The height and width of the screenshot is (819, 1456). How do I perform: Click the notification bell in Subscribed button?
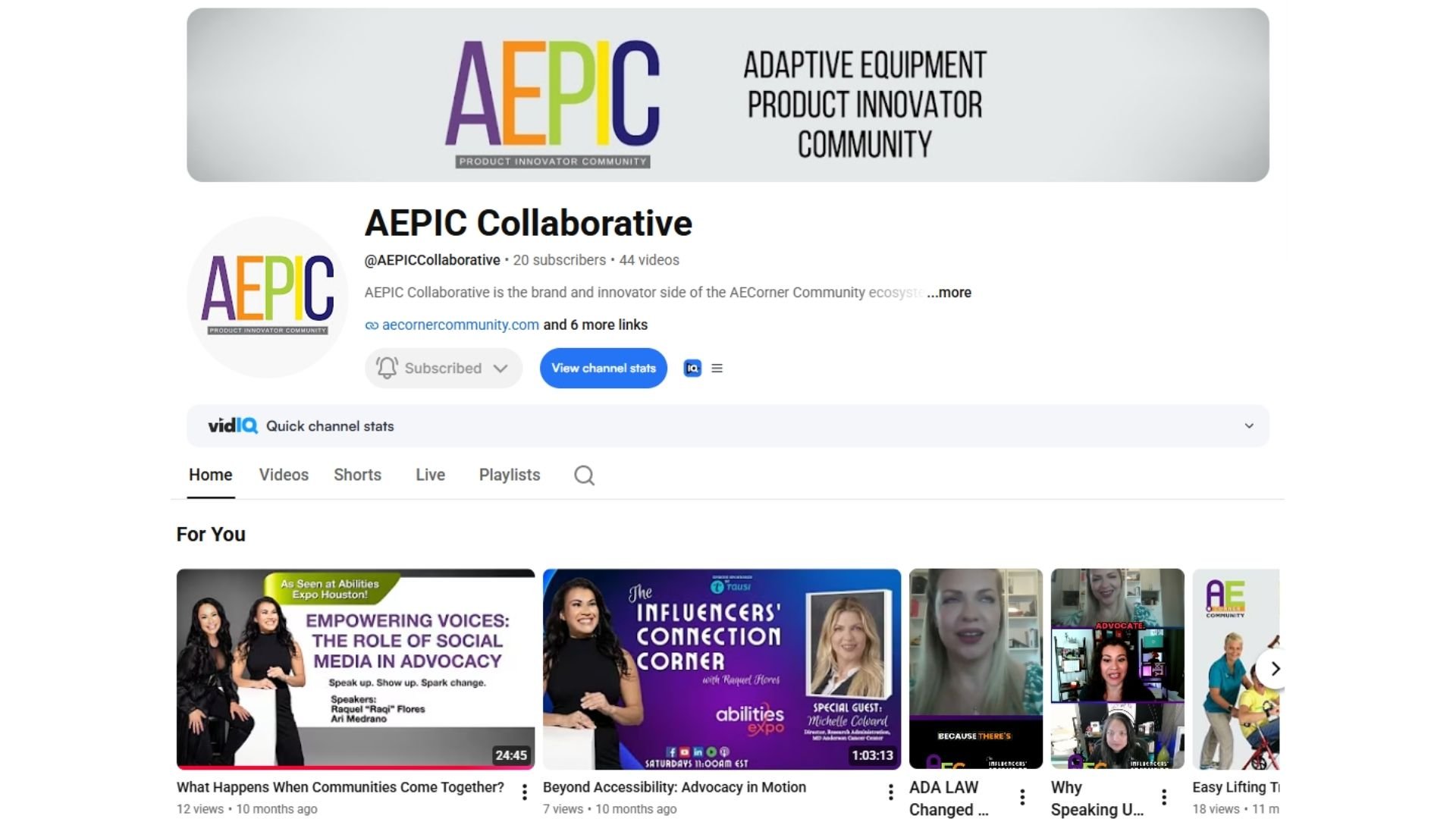[387, 369]
